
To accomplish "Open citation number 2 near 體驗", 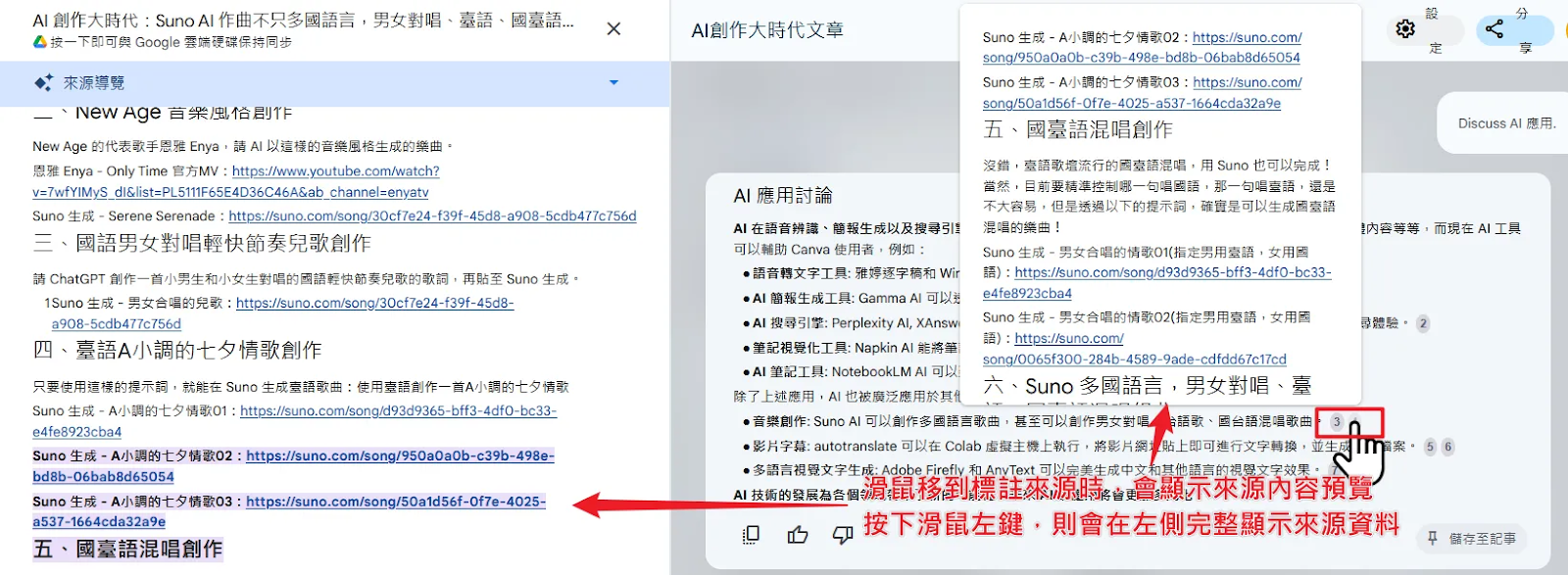I will click(x=1423, y=323).
